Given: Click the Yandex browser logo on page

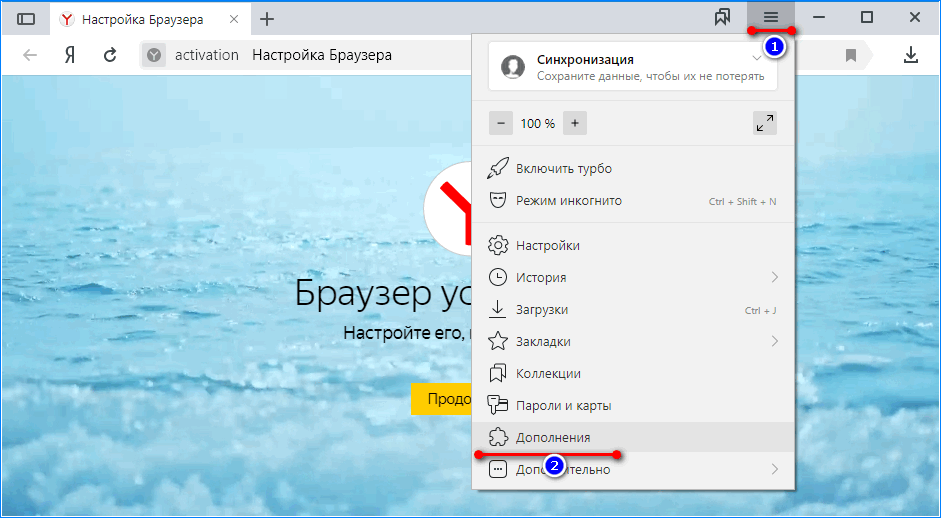Looking at the screenshot, I should tap(448, 209).
